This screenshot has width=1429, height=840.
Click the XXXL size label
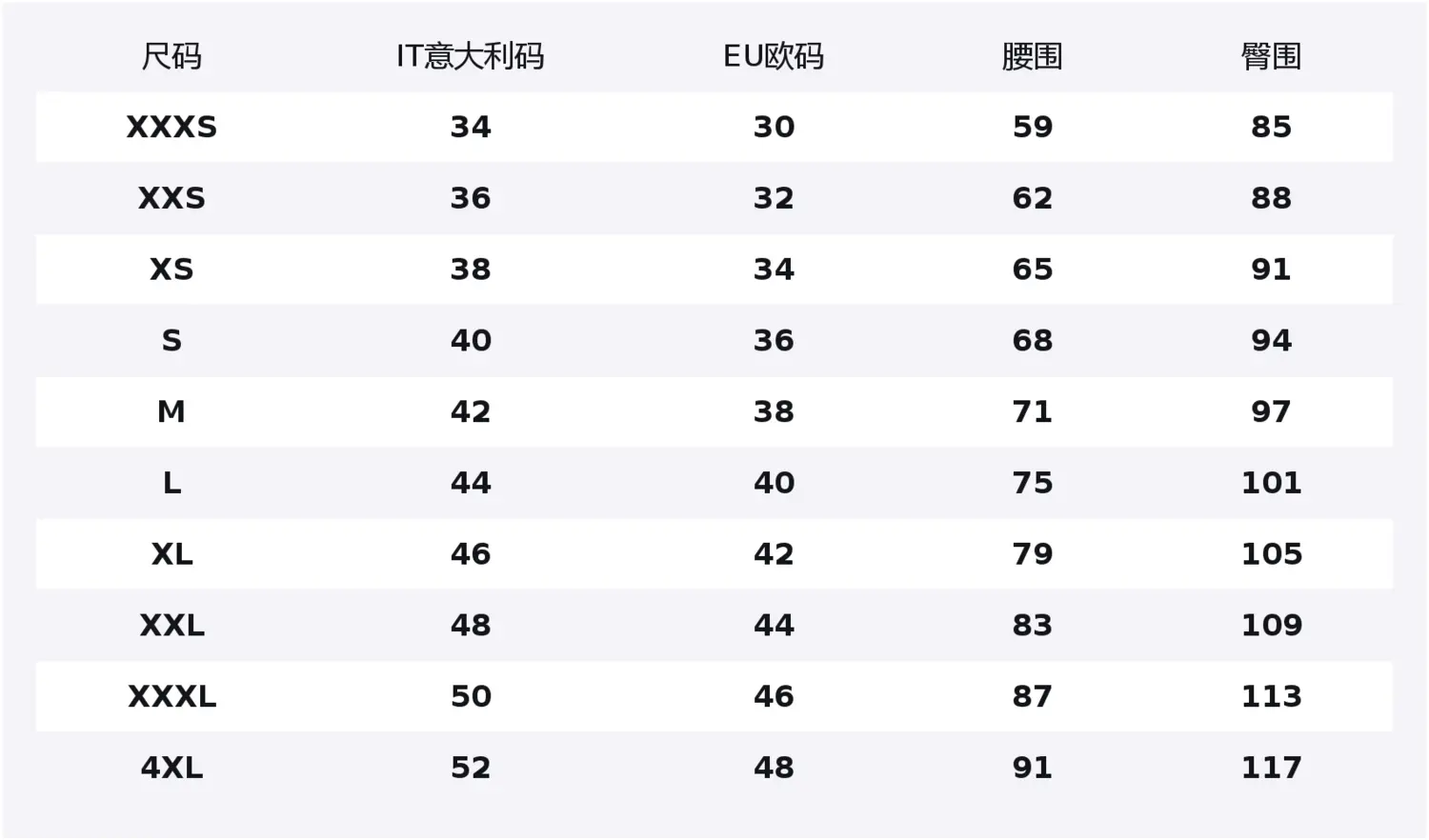(x=171, y=696)
